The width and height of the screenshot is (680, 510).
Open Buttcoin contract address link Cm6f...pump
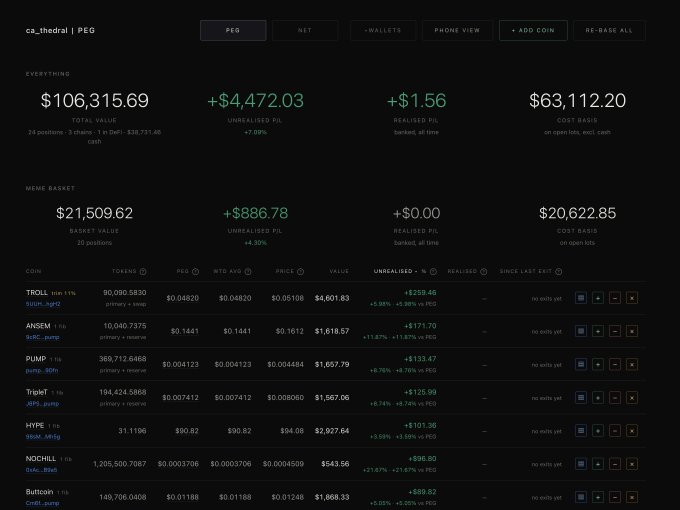[x=42, y=503]
